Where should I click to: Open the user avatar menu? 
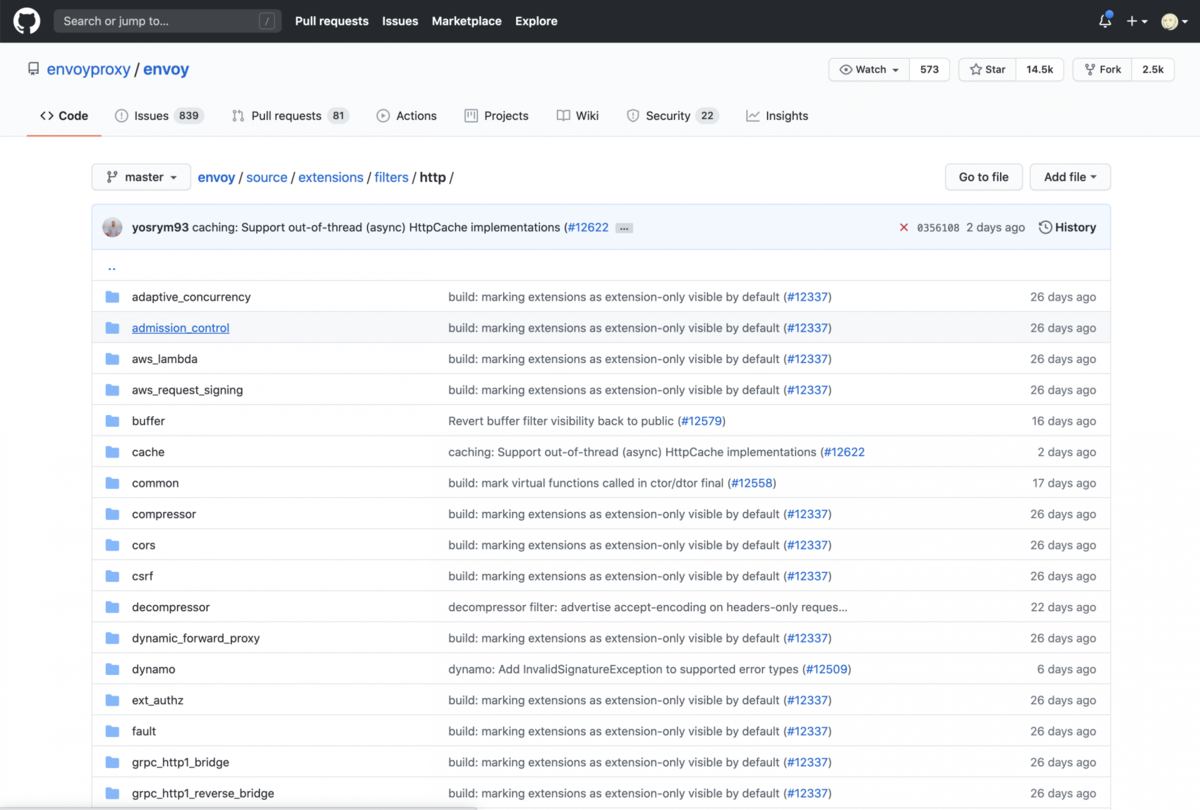tap(1172, 21)
